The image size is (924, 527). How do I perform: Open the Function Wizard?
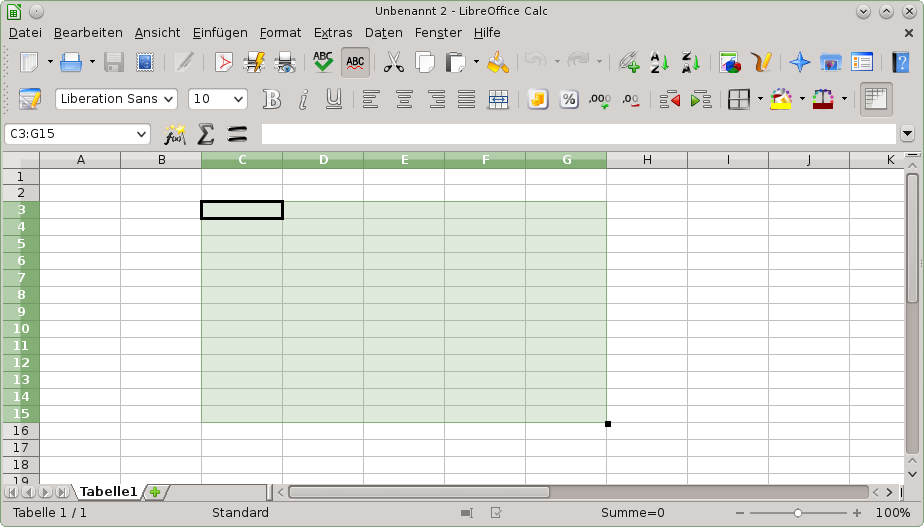coord(175,134)
